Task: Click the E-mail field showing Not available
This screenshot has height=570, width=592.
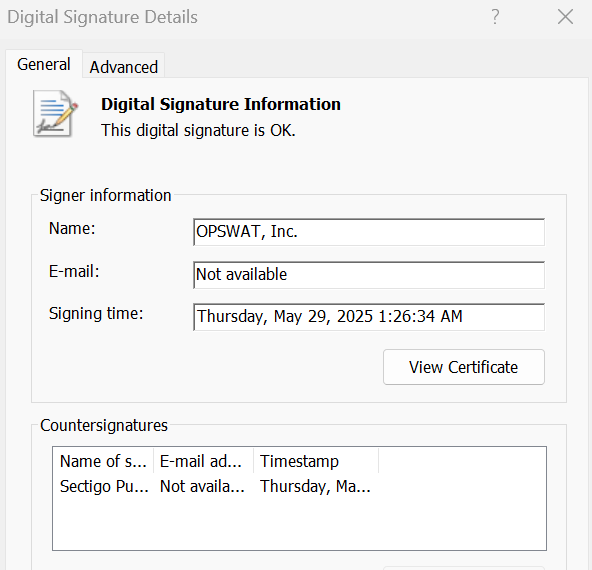Action: pyautogui.click(x=369, y=274)
